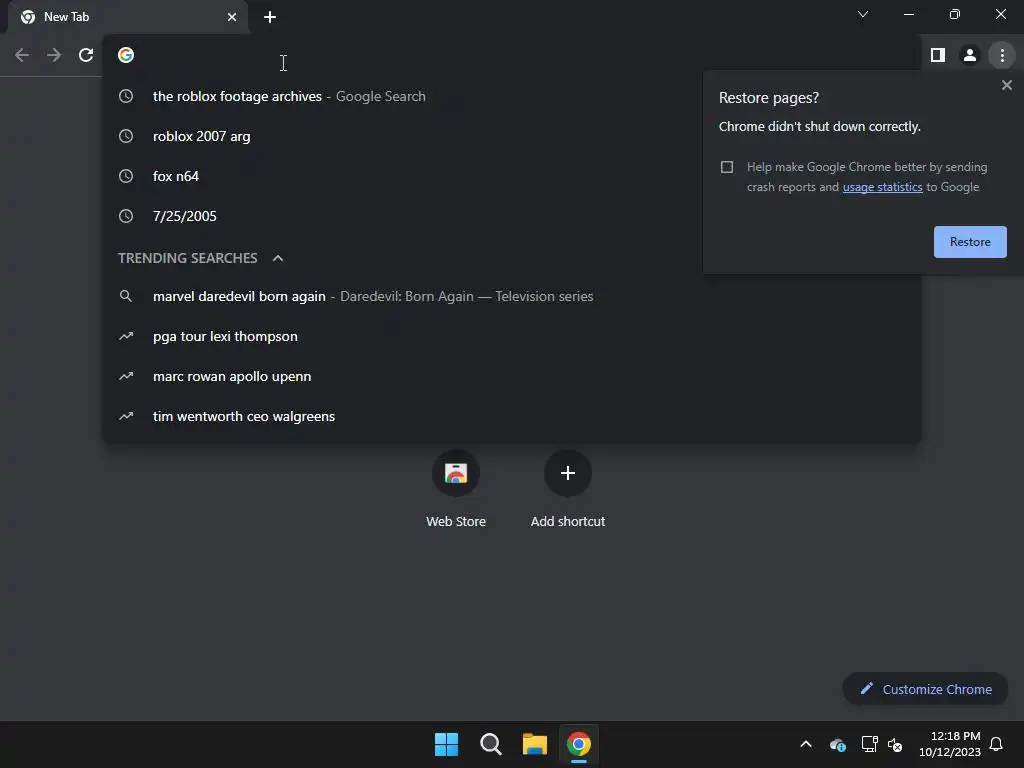Collapse the Trending Searches section
Image resolution: width=1024 pixels, height=768 pixels.
point(278,258)
